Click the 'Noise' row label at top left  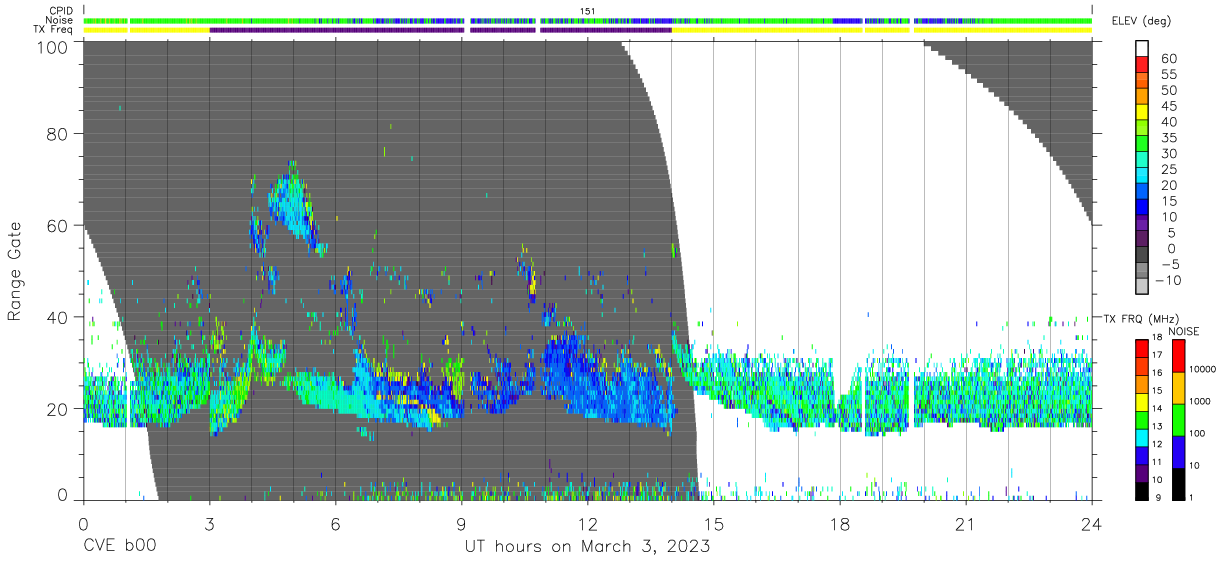(61, 20)
